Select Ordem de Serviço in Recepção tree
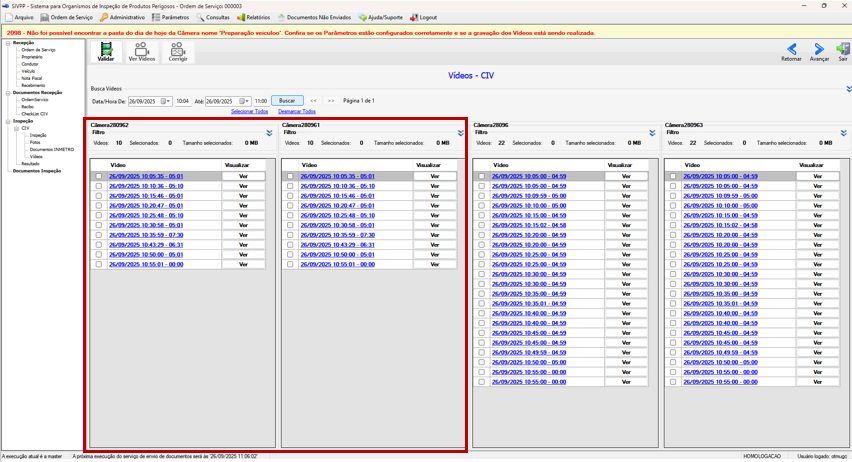852x462 pixels. pyautogui.click(x=39, y=50)
